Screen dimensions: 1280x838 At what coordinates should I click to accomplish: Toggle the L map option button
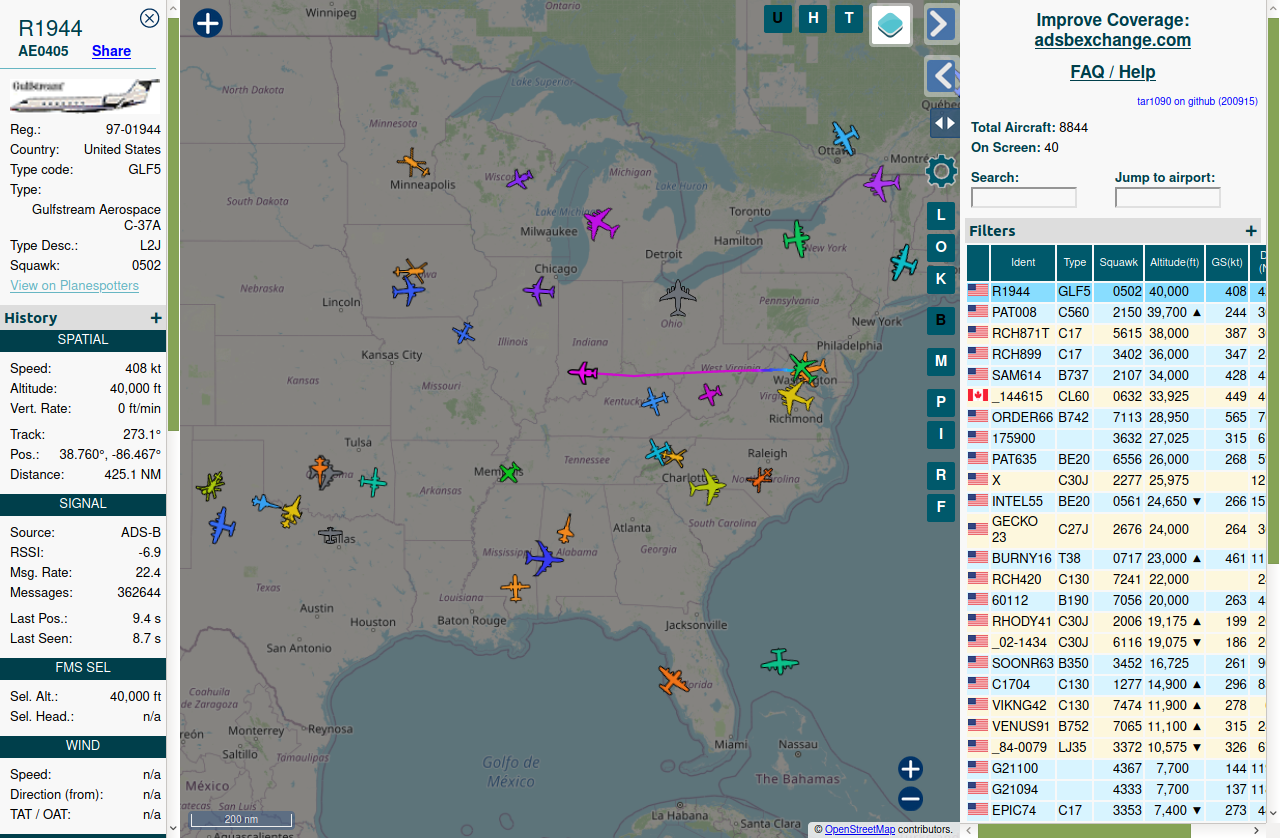940,215
